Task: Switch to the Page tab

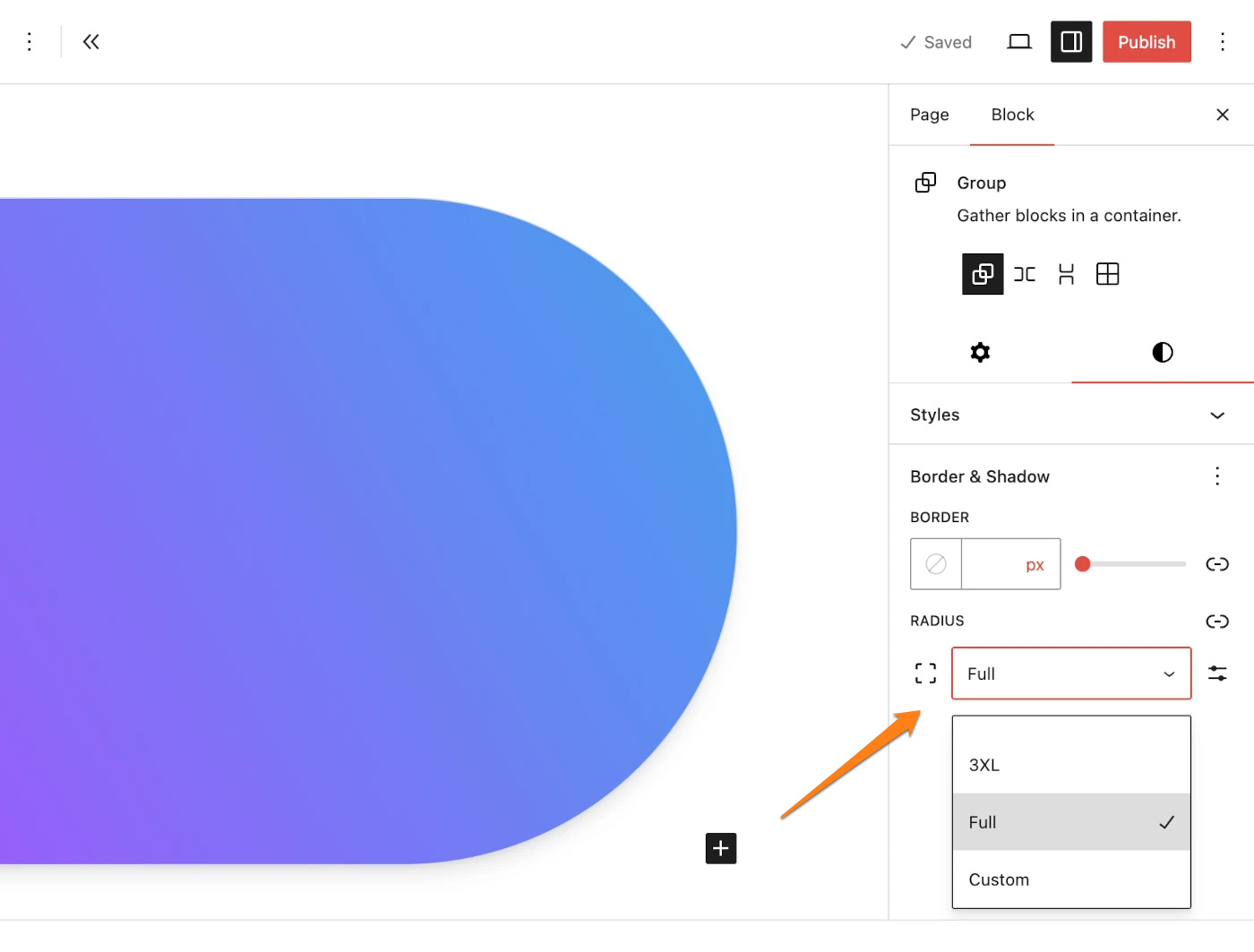Action: [x=929, y=115]
